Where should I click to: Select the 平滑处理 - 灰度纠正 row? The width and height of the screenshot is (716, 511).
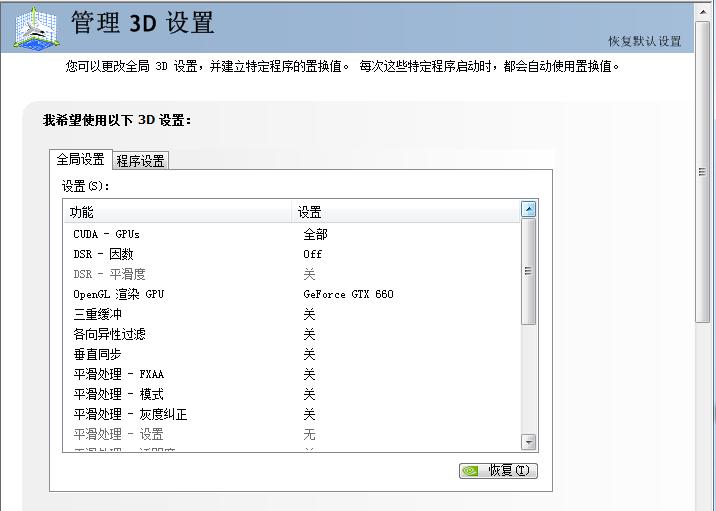click(130, 414)
